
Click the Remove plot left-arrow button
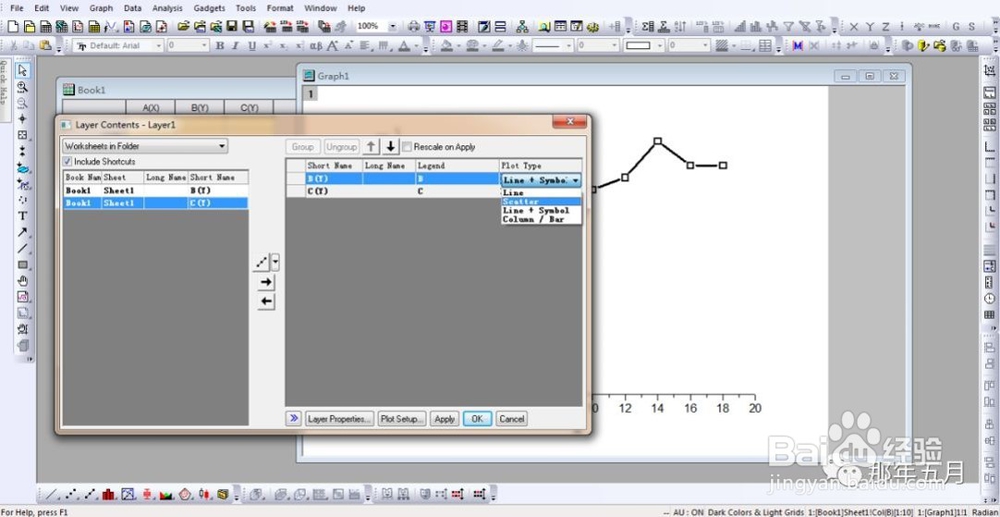coord(267,302)
